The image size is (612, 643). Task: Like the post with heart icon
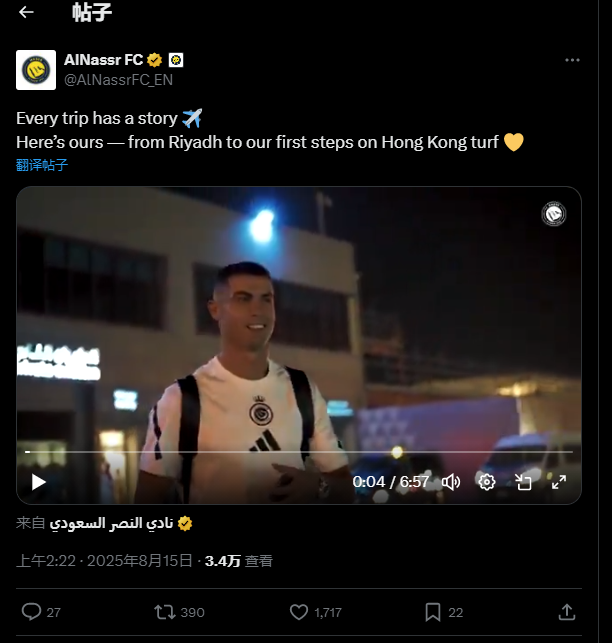[298, 612]
